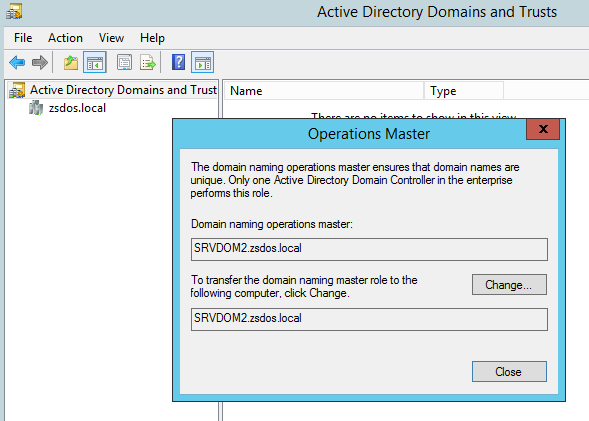Click the Forward arrow toolbar icon

tap(40, 62)
